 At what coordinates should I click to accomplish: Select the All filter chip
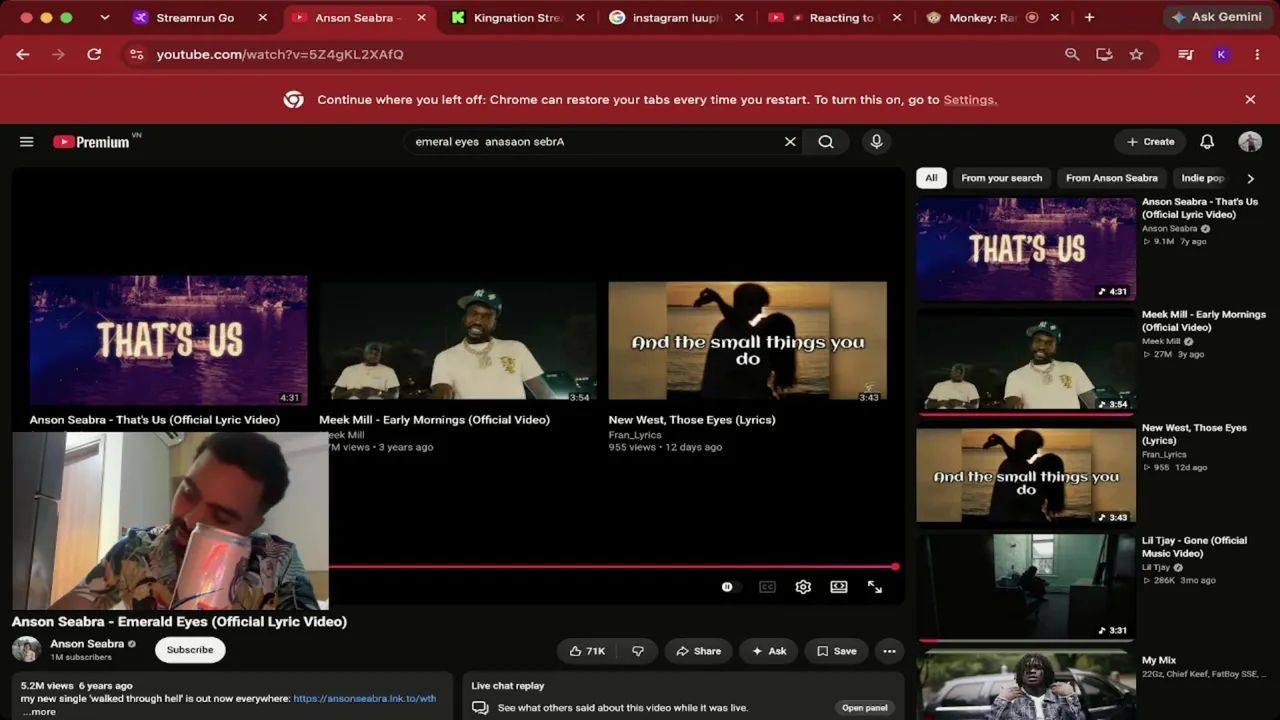[931, 178]
